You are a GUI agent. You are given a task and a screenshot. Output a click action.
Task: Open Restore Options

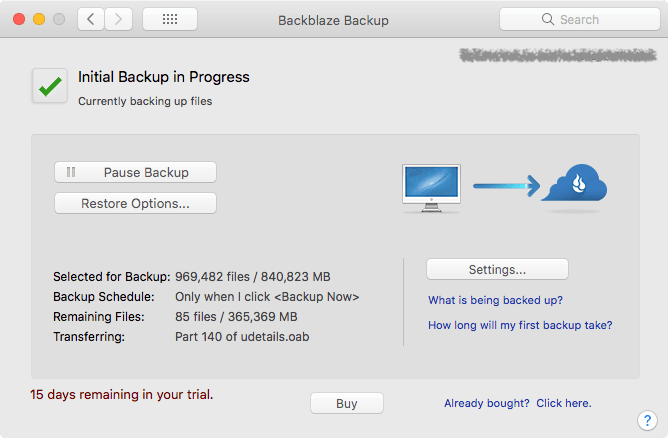(x=135, y=203)
